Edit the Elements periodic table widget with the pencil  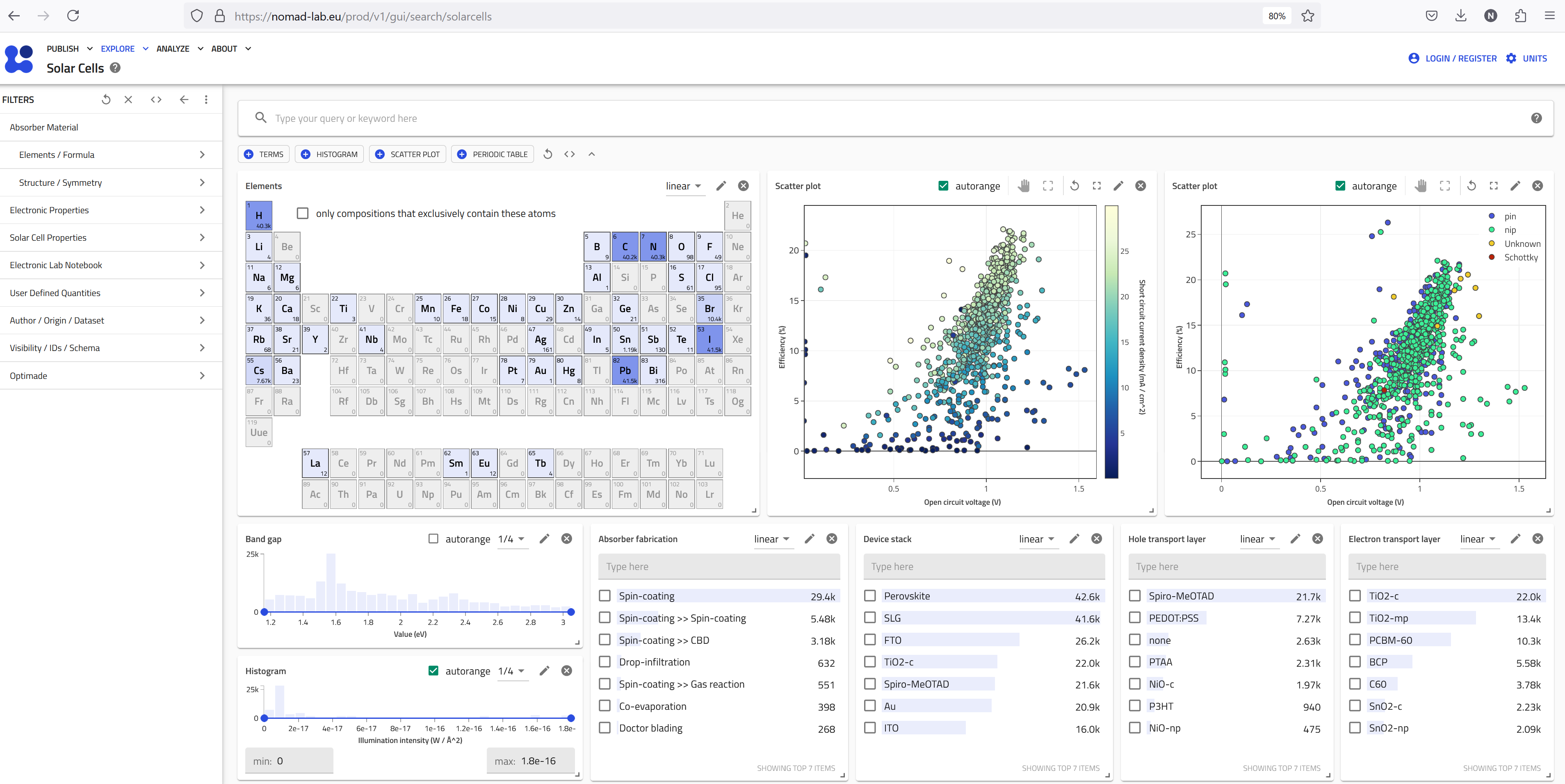721,186
